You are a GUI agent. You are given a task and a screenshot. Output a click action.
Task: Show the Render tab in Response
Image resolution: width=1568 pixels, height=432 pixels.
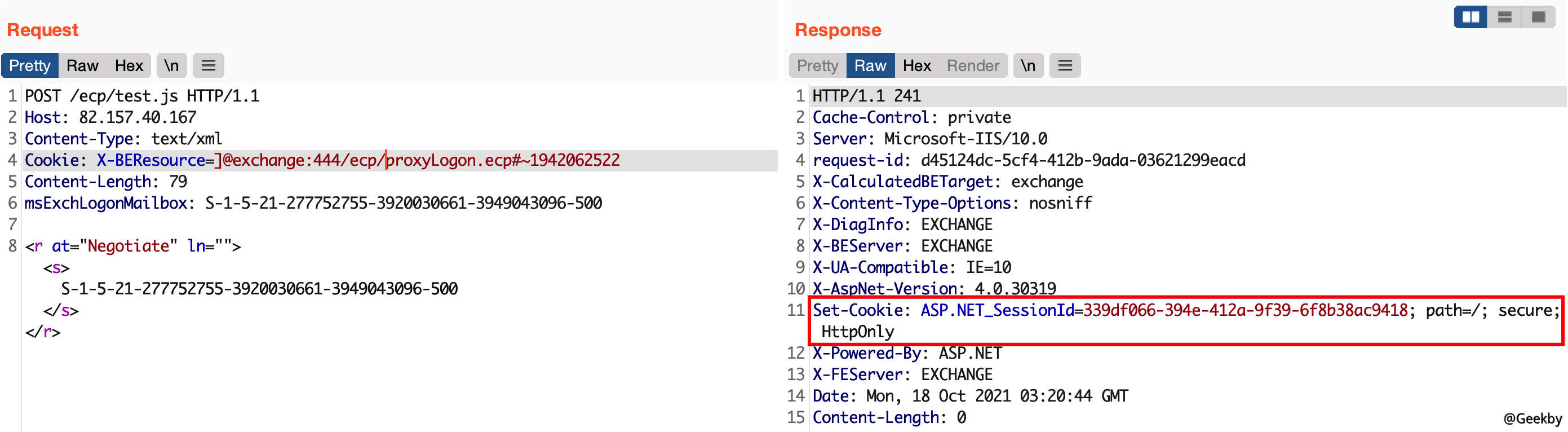(x=972, y=66)
